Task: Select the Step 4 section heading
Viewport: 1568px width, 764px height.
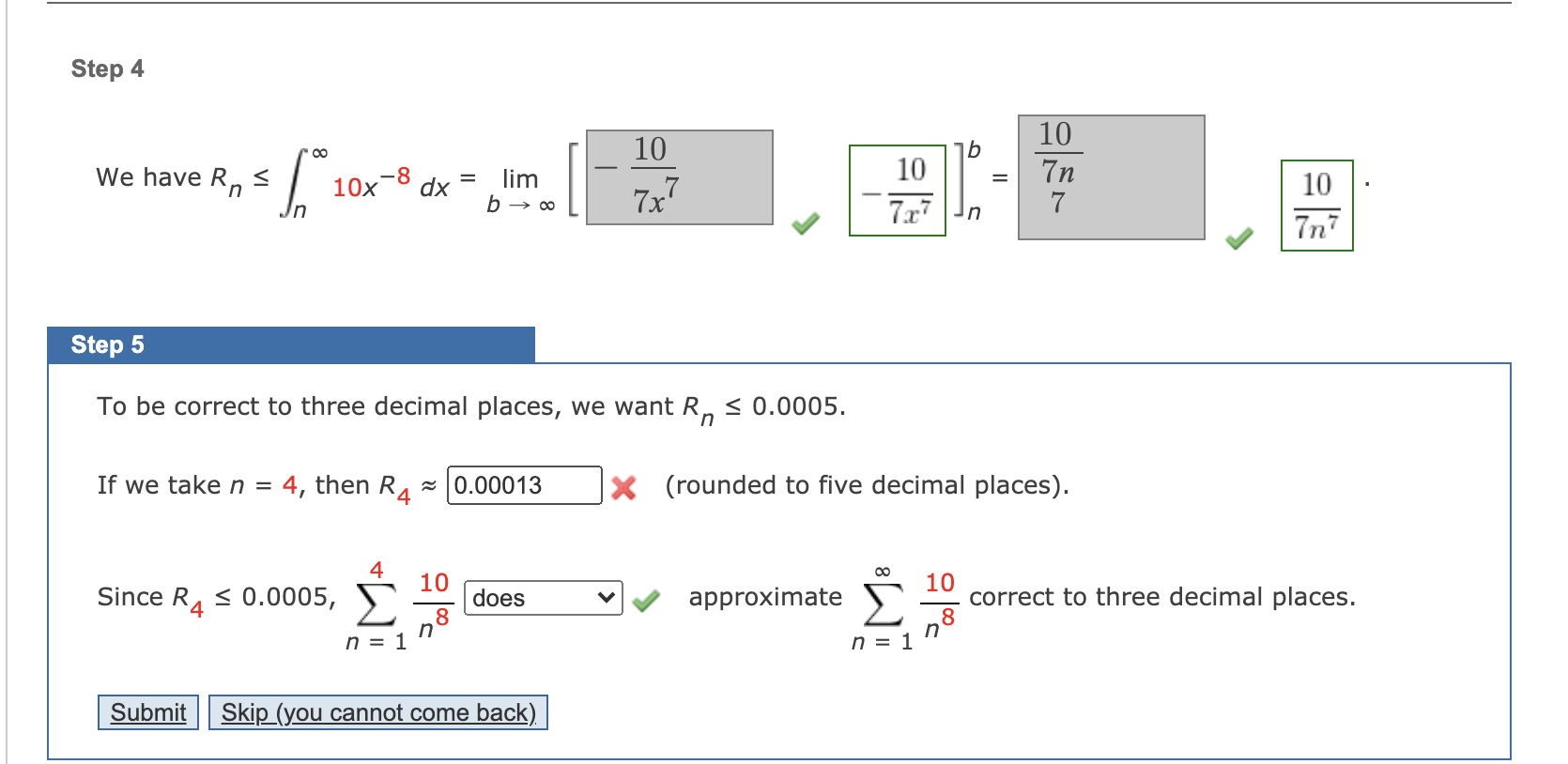Action: [108, 68]
